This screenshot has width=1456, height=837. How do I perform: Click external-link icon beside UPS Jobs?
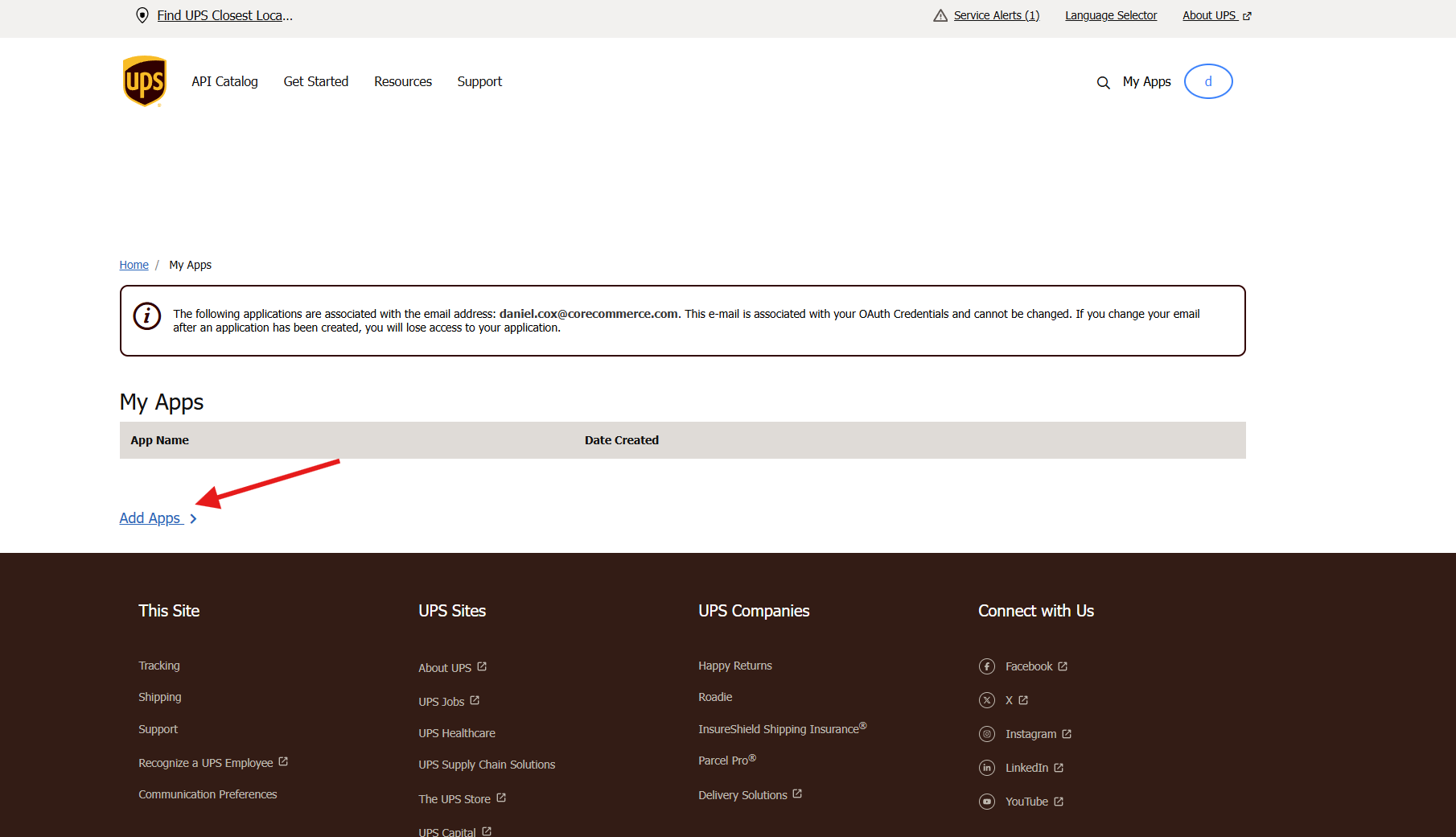coord(475,700)
